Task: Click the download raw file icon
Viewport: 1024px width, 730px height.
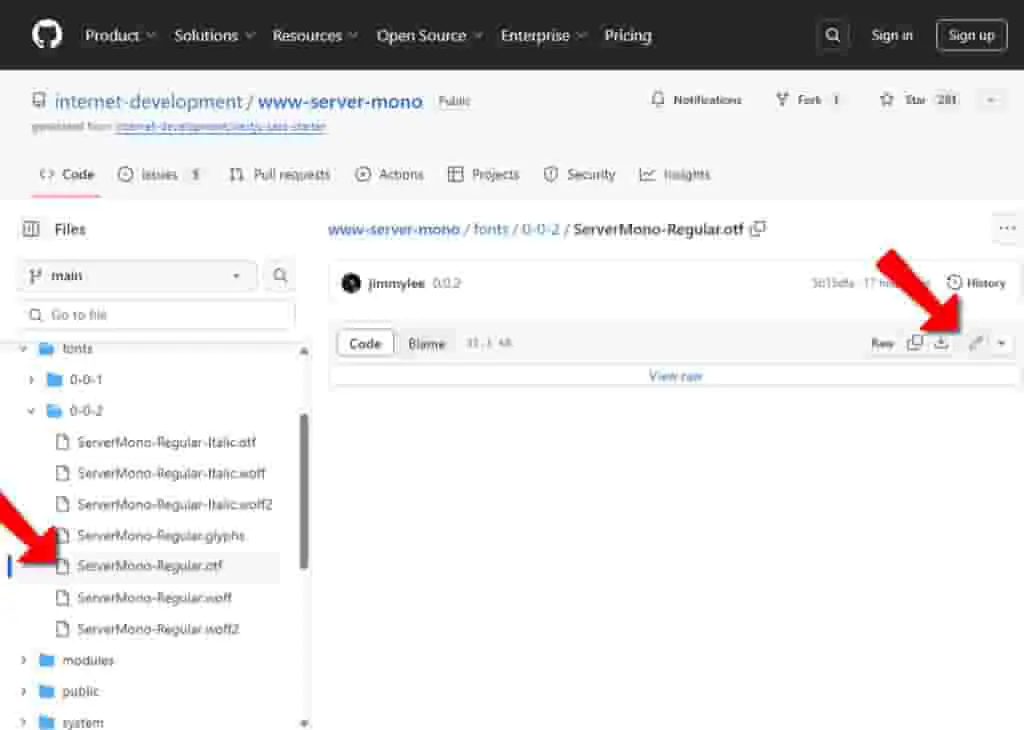Action: click(941, 343)
